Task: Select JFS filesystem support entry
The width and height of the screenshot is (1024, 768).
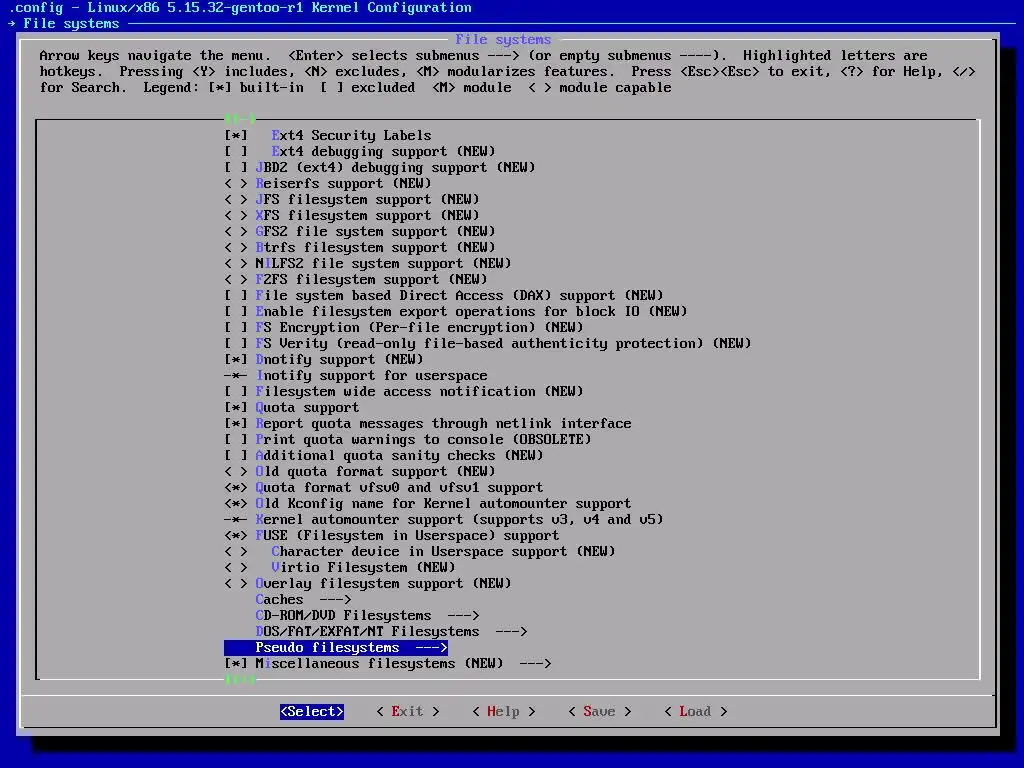Action: coord(351,199)
